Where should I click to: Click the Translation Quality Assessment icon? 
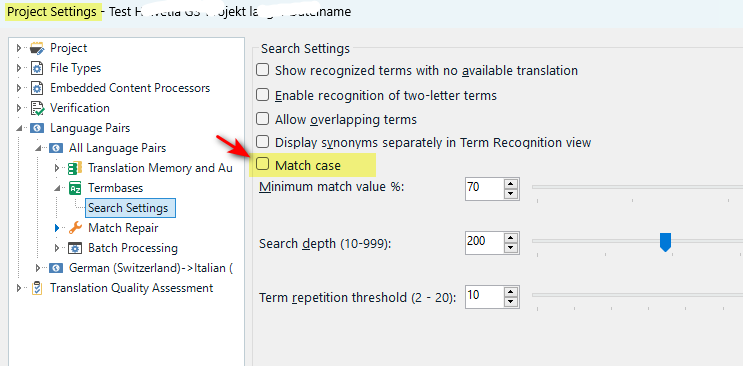tap(37, 288)
